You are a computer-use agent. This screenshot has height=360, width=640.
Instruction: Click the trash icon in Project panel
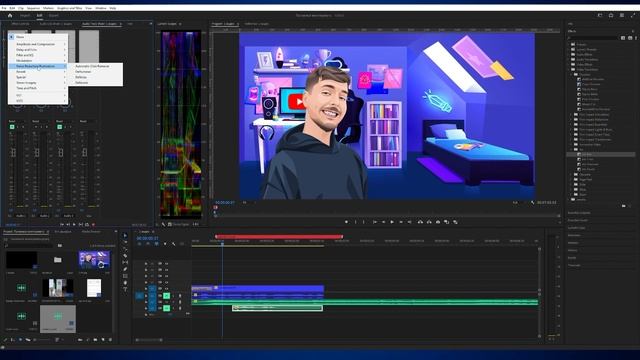pyautogui.click(x=110, y=340)
